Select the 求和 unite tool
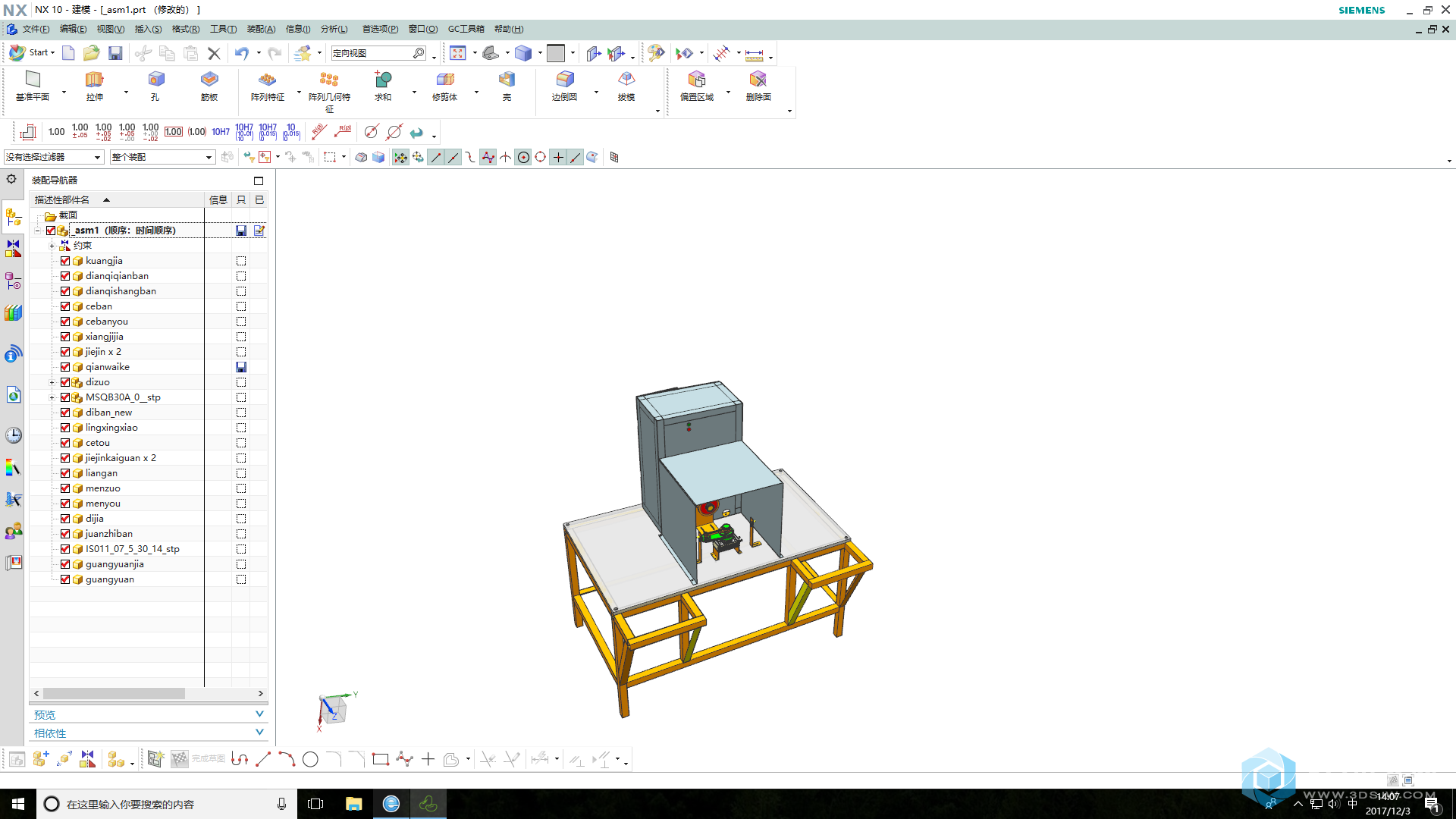The height and width of the screenshot is (819, 1456). [383, 86]
